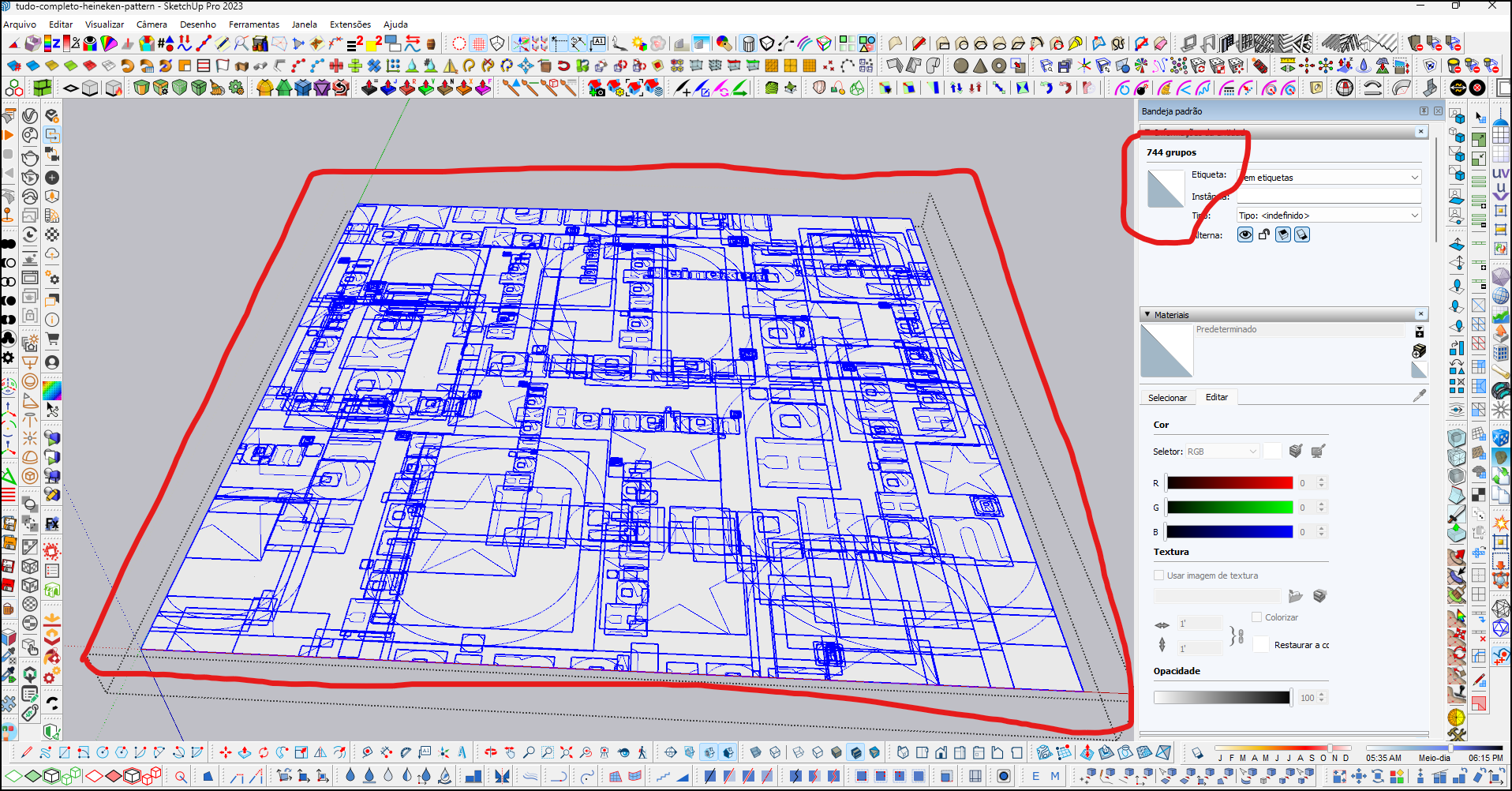The width and height of the screenshot is (1512, 791).
Task: Check 'Usar imagem de textura' option
Action: [1159, 575]
